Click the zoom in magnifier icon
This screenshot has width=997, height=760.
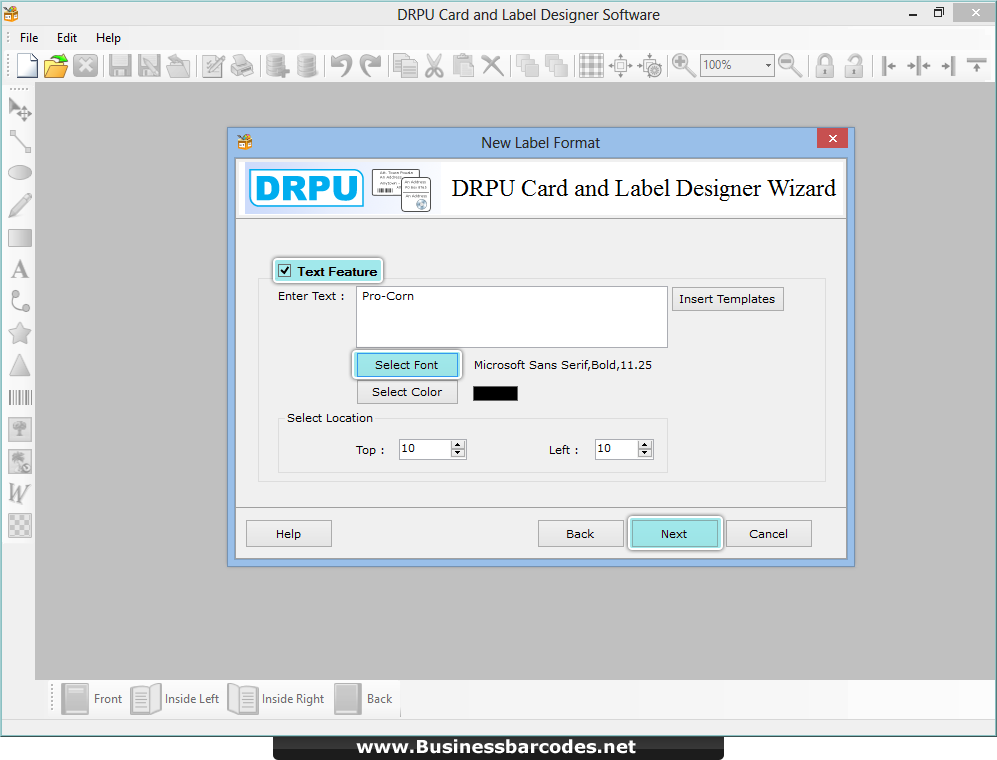coord(684,66)
